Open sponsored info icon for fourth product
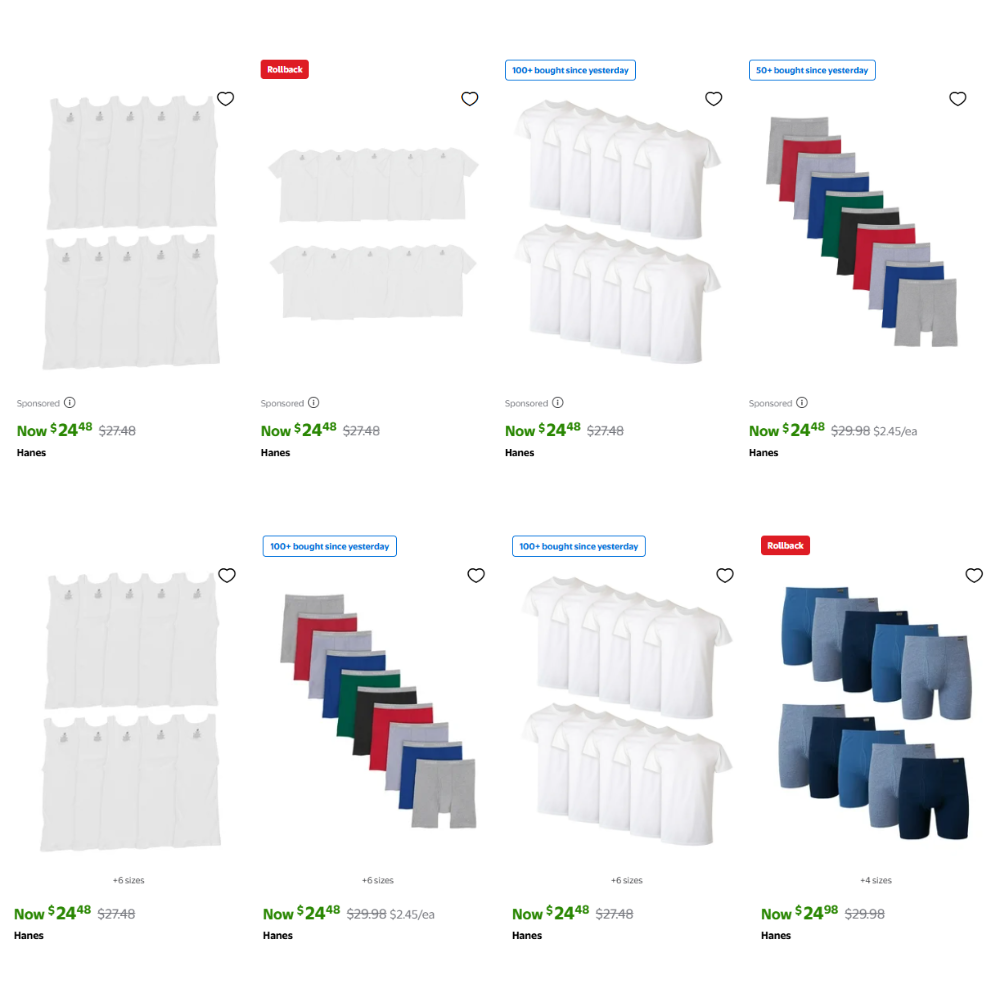This screenshot has height=1000, width=1000. tap(802, 402)
